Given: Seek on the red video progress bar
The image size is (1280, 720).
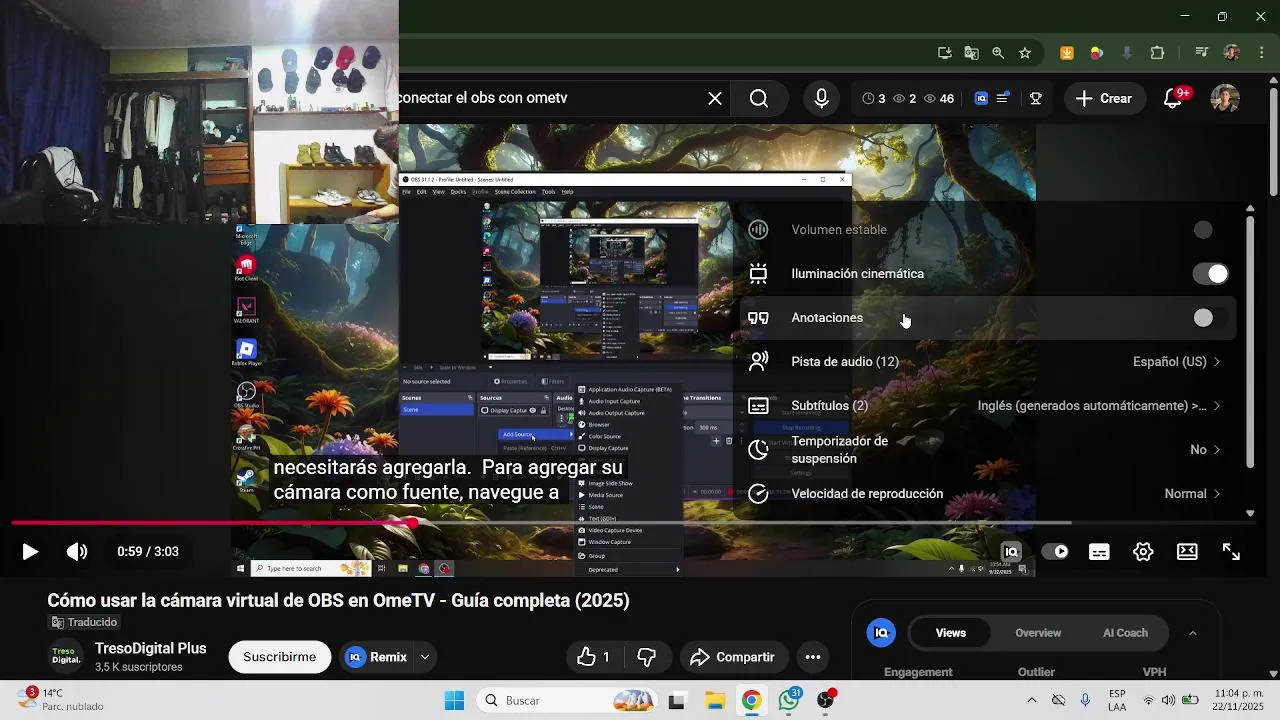Looking at the screenshot, I should pyautogui.click(x=212, y=522).
